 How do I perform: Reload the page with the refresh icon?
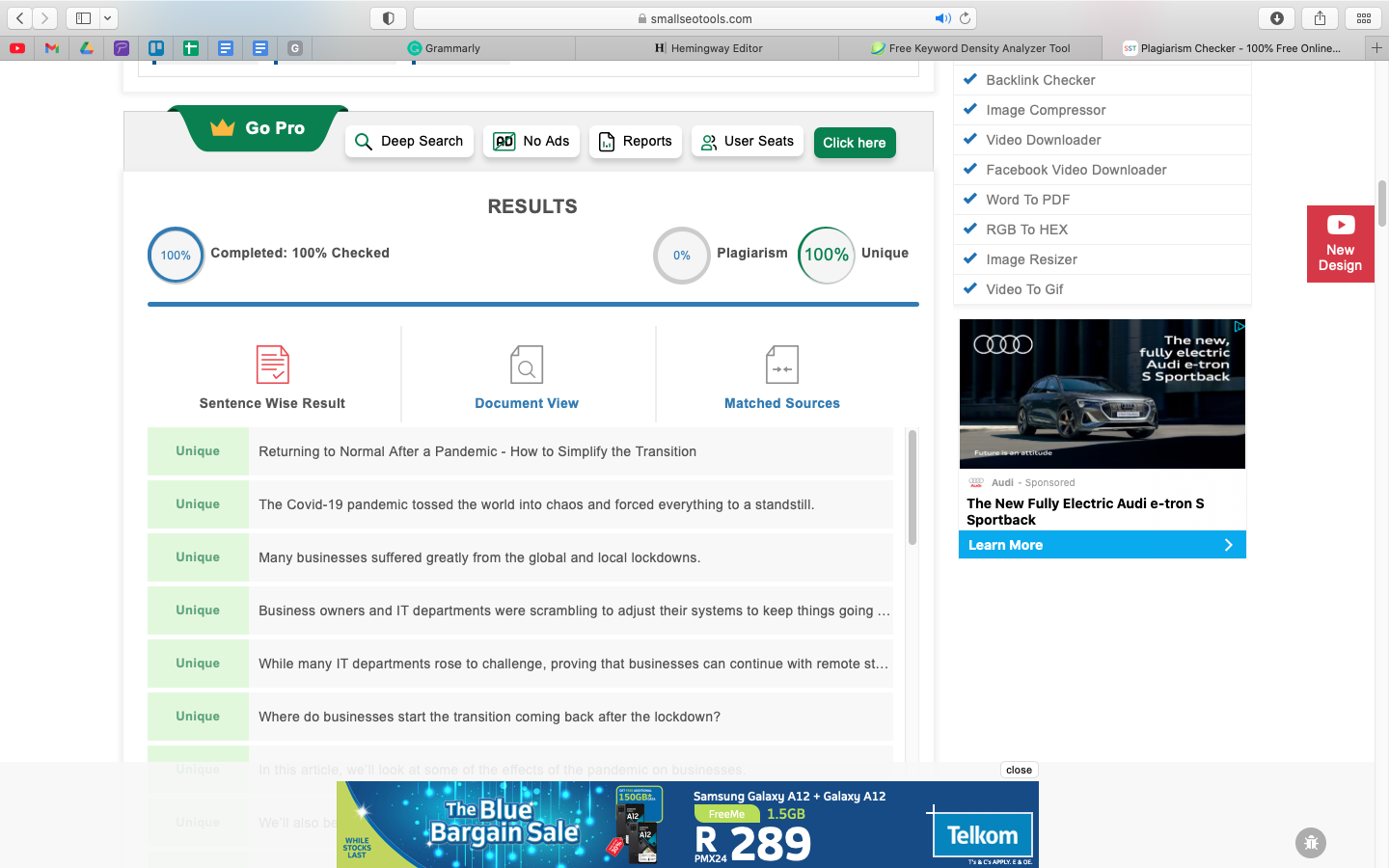(965, 18)
